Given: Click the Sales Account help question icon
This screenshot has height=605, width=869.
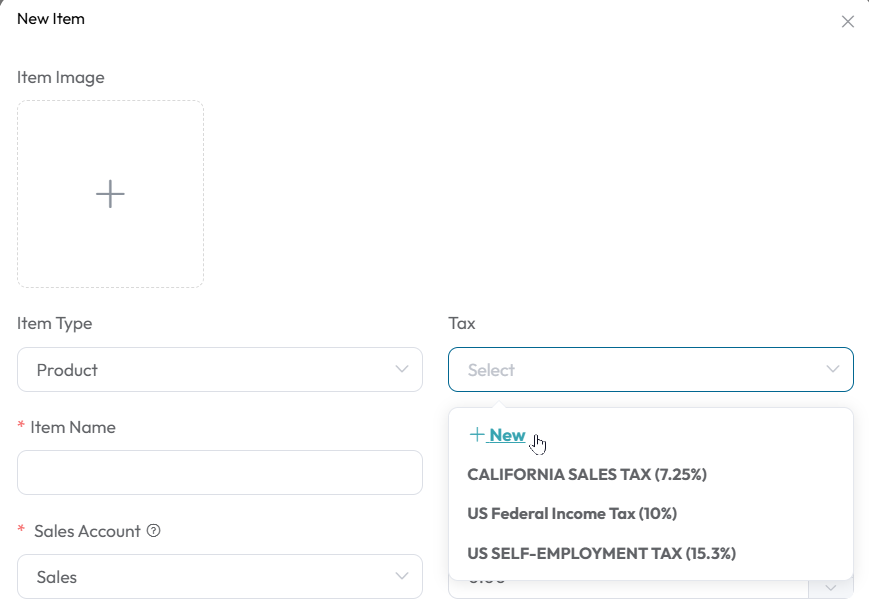Looking at the screenshot, I should (x=154, y=531).
